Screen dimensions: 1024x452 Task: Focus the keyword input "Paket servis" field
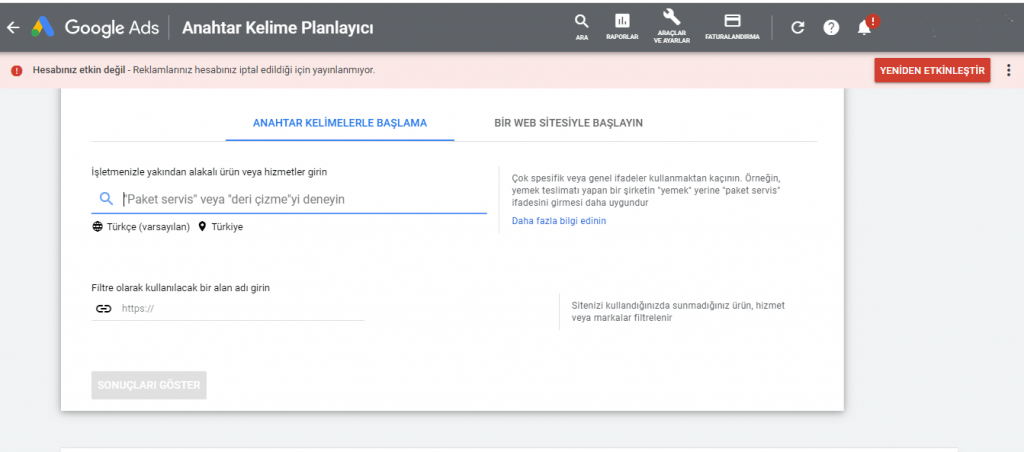coord(289,199)
